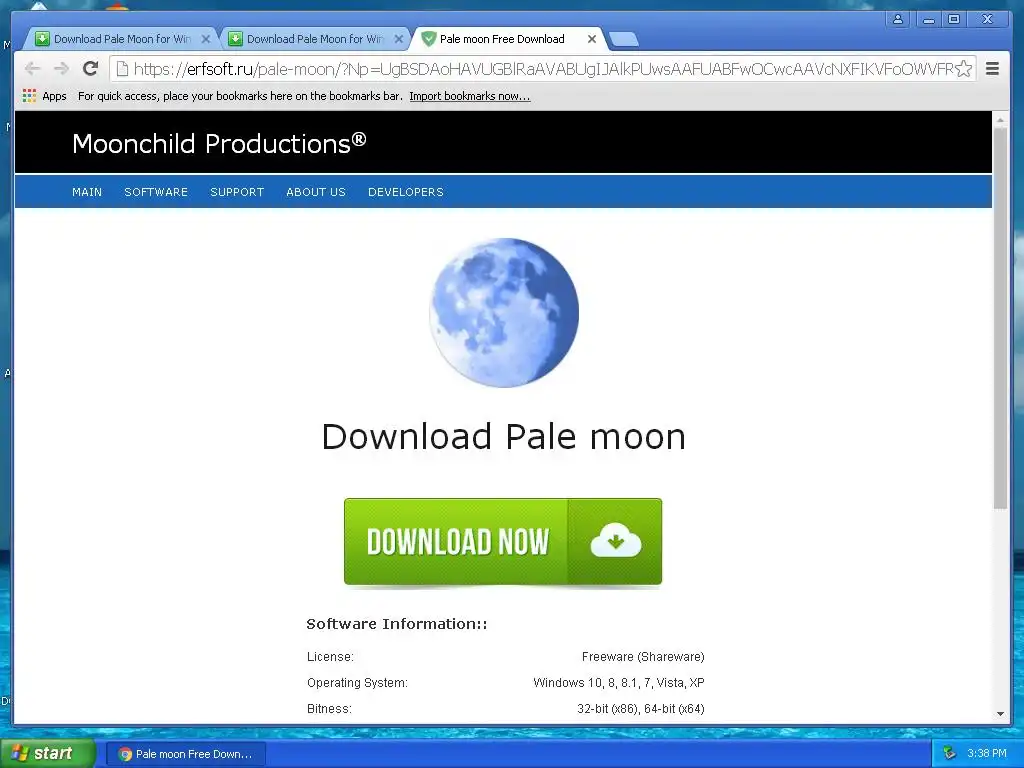Open the MAIN navigation item
The height and width of the screenshot is (768, 1024).
coord(87,192)
